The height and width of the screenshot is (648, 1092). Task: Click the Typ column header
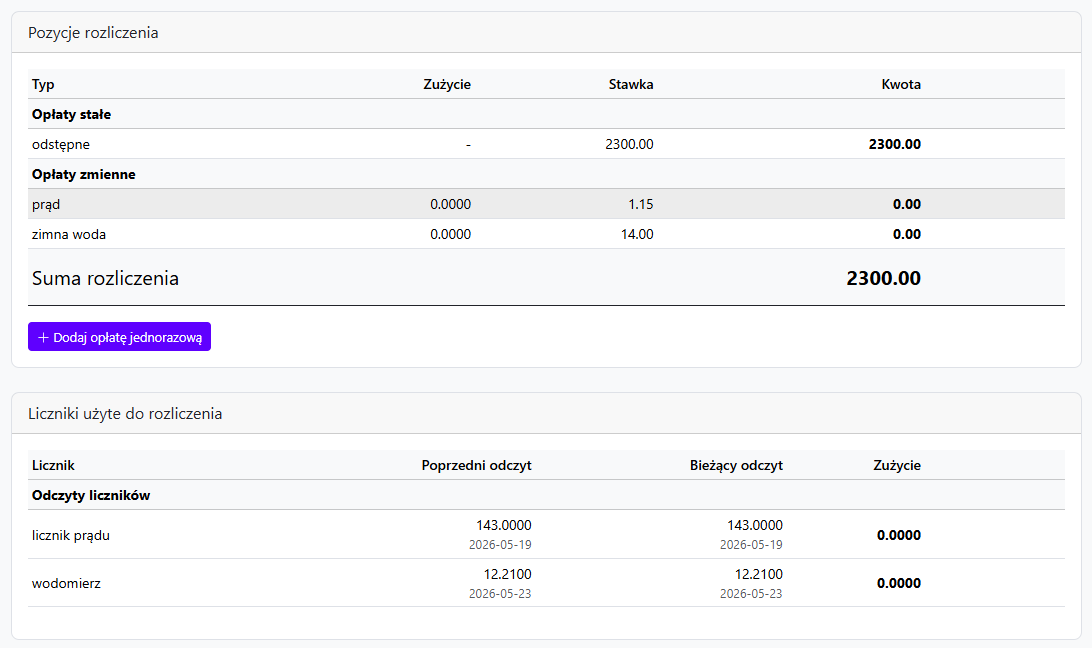click(x=43, y=84)
